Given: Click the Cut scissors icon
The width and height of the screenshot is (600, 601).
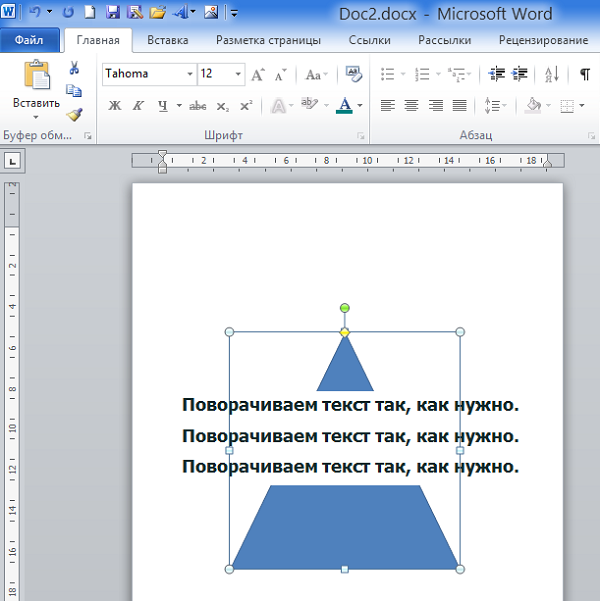Looking at the screenshot, I should click(74, 68).
